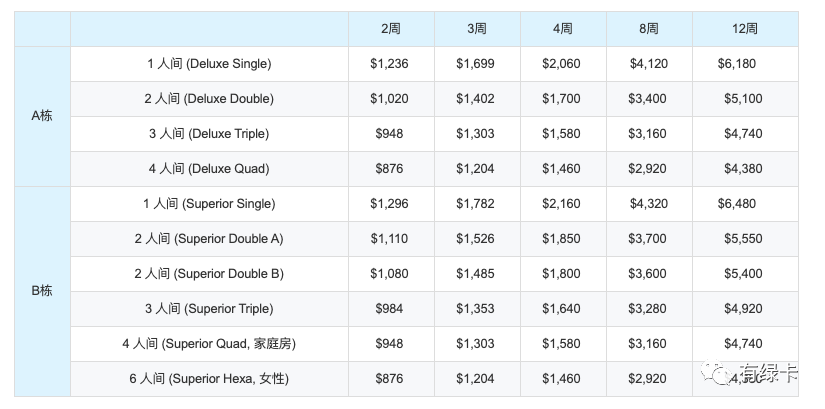Select the 2周 column header
The height and width of the screenshot is (409, 825).
click(x=391, y=29)
